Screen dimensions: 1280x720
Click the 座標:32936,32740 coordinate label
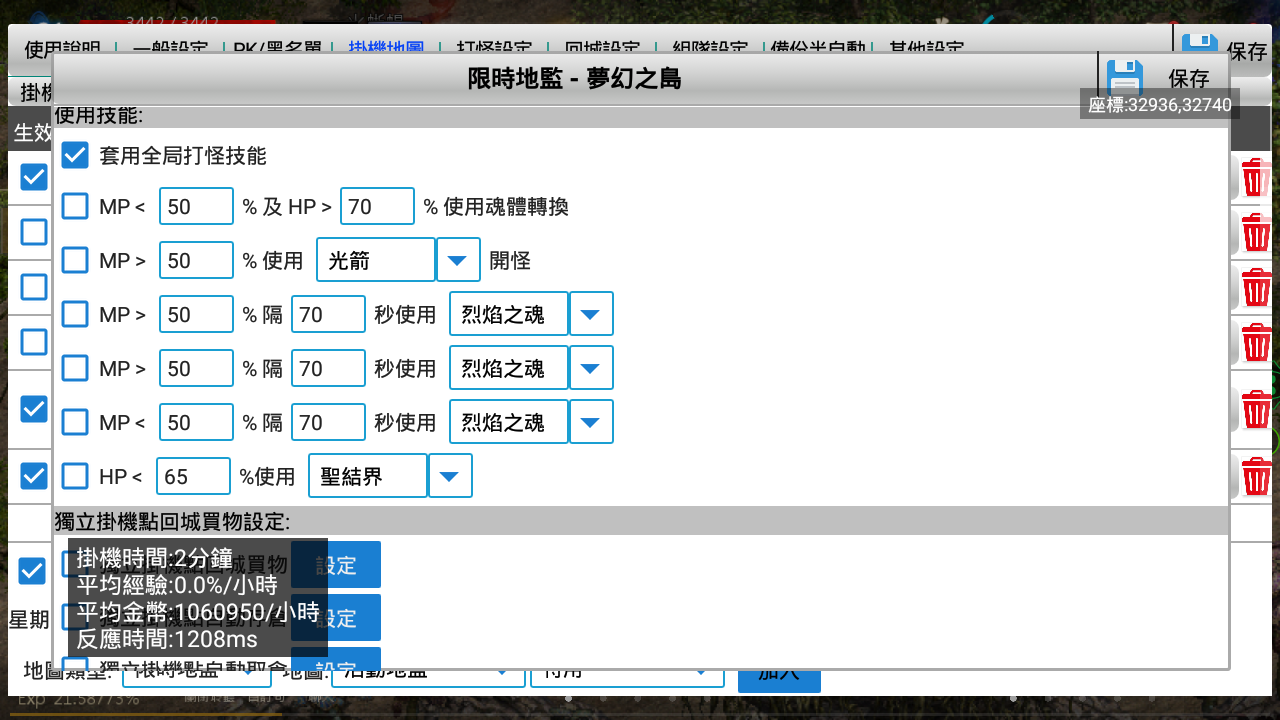point(1160,104)
